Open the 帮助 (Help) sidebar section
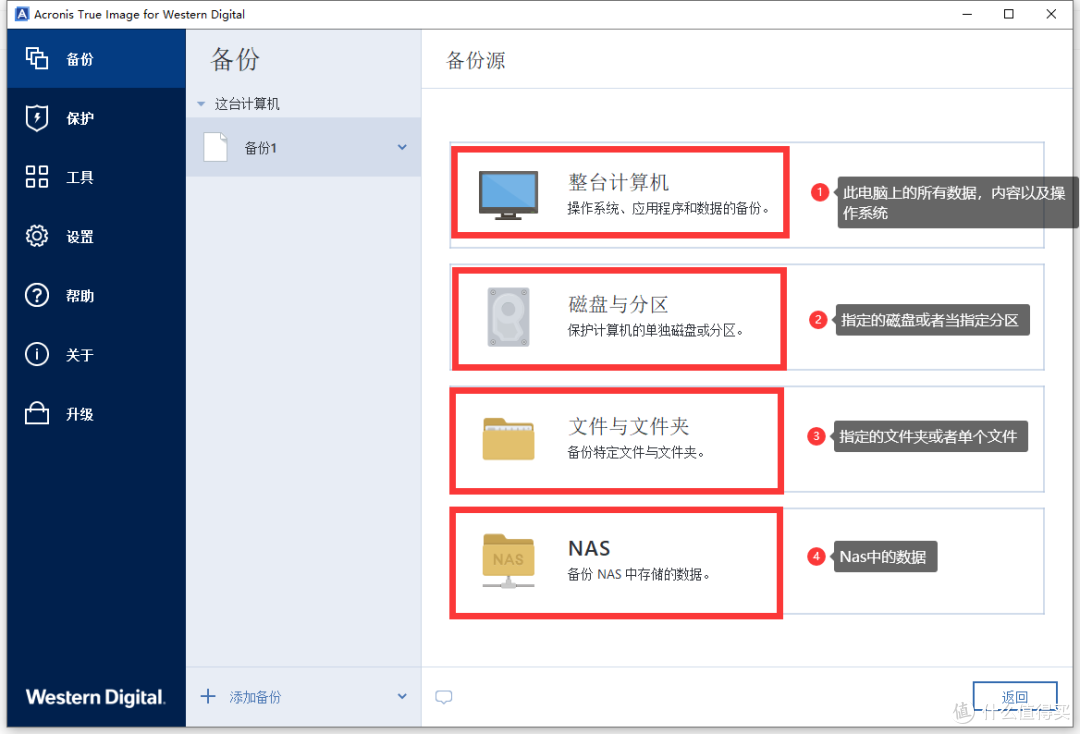This screenshot has height=734, width=1080. (96, 295)
